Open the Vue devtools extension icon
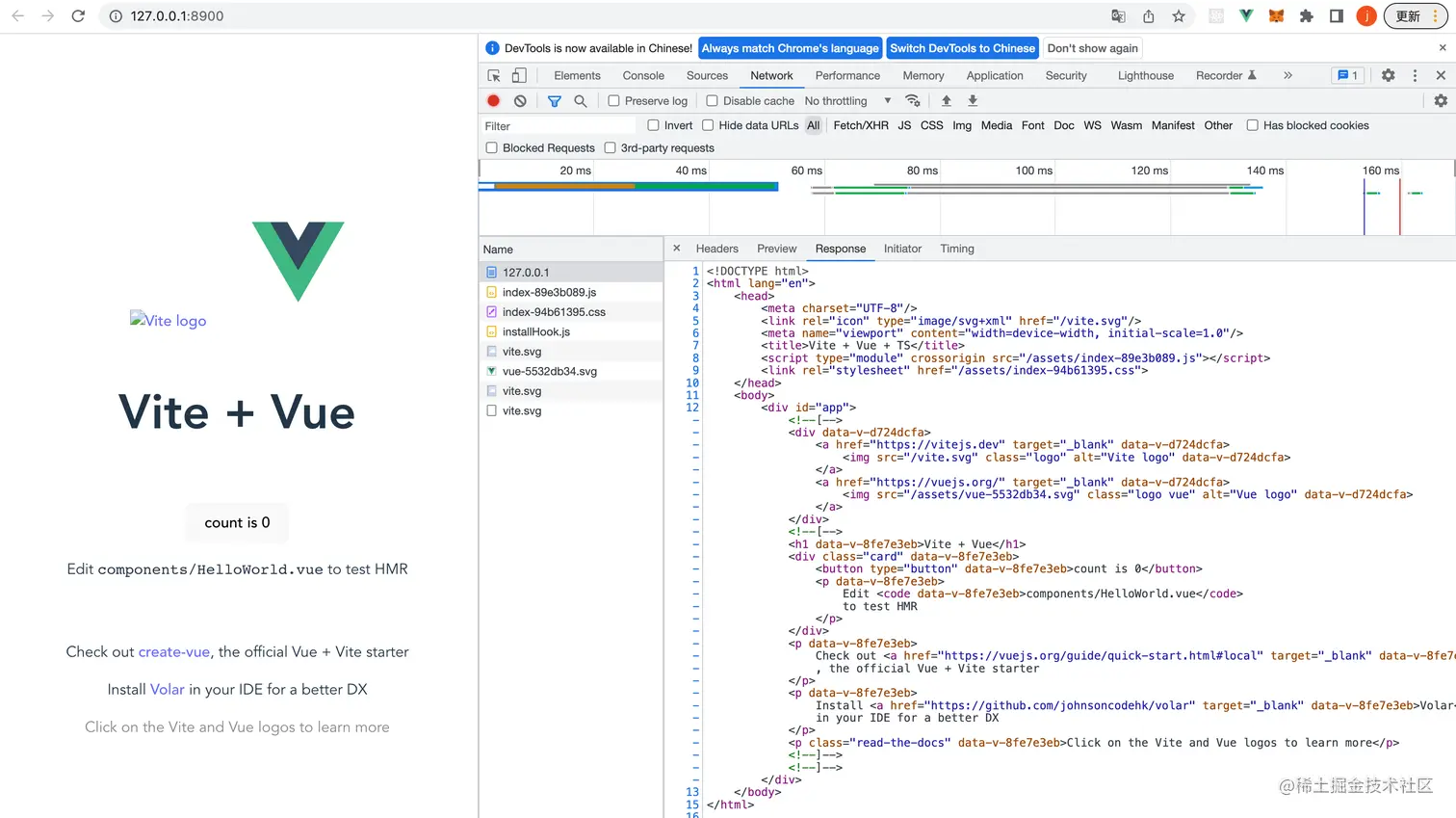This screenshot has width=1456, height=818. 1246,16
